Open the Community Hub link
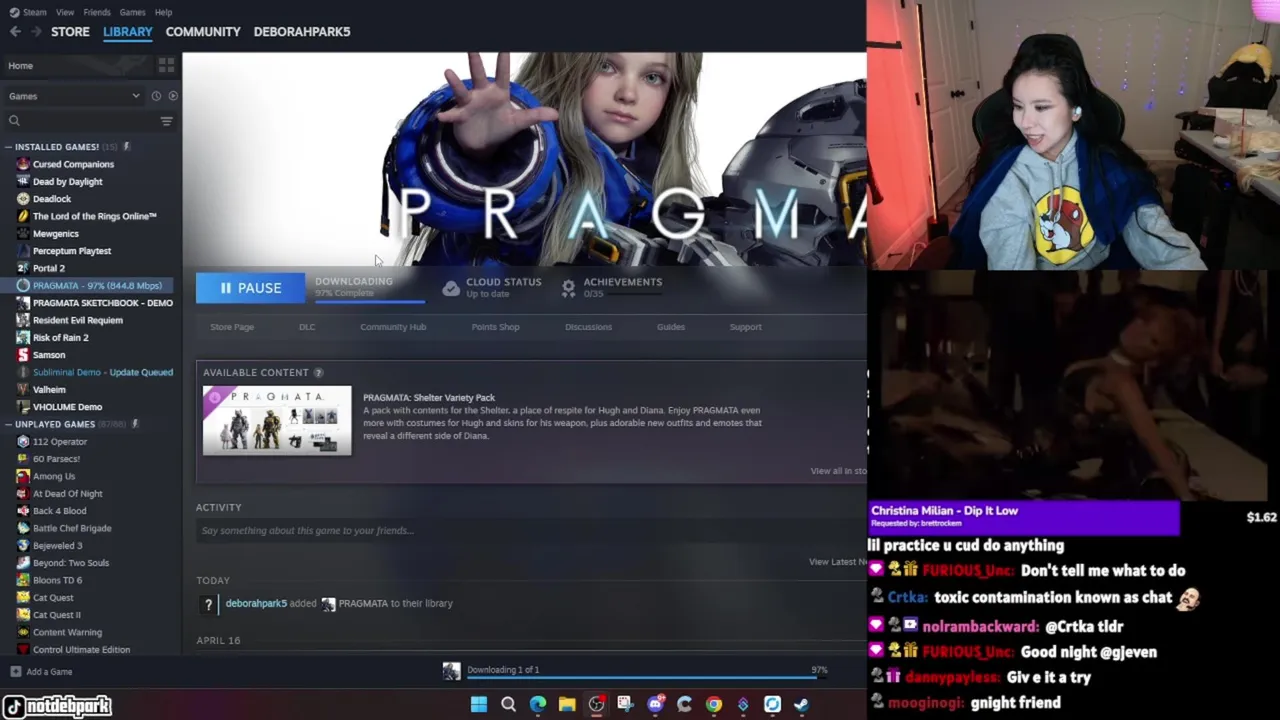Viewport: 1280px width, 720px height. (393, 327)
